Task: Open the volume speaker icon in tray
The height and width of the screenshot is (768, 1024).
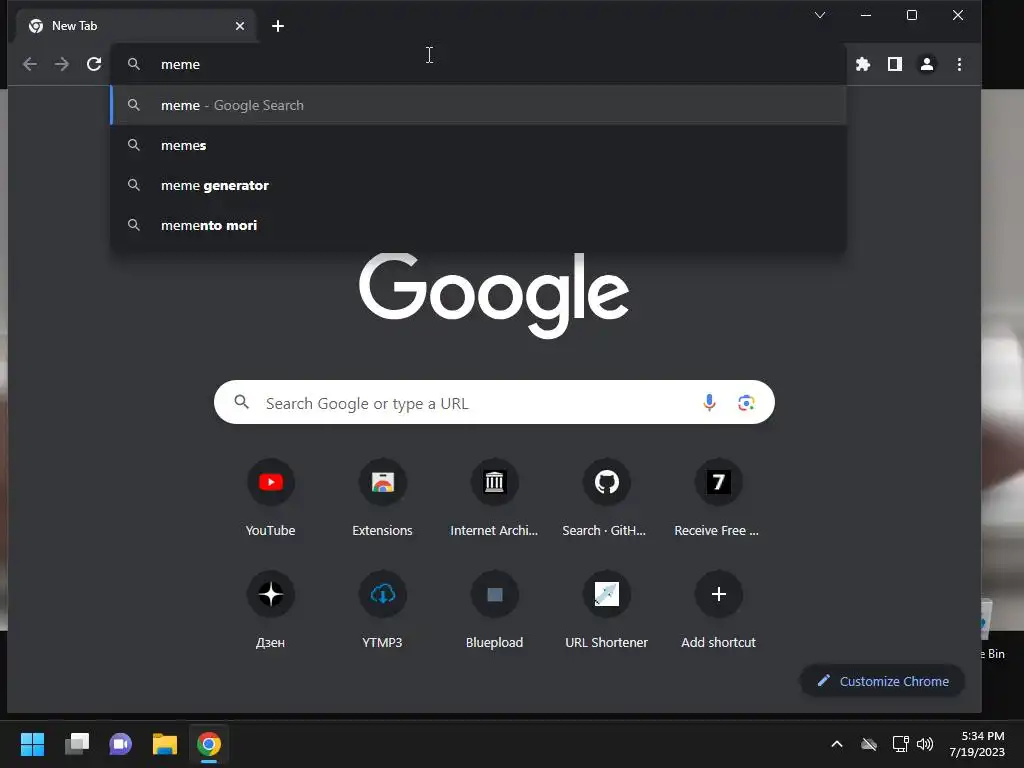Action: [925, 744]
